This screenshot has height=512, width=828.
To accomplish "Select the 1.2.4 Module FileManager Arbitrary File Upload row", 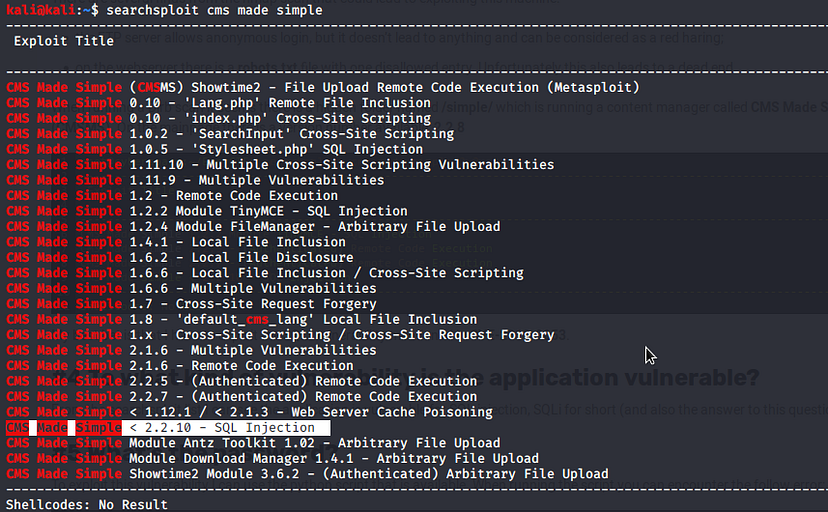I will 253,226.
